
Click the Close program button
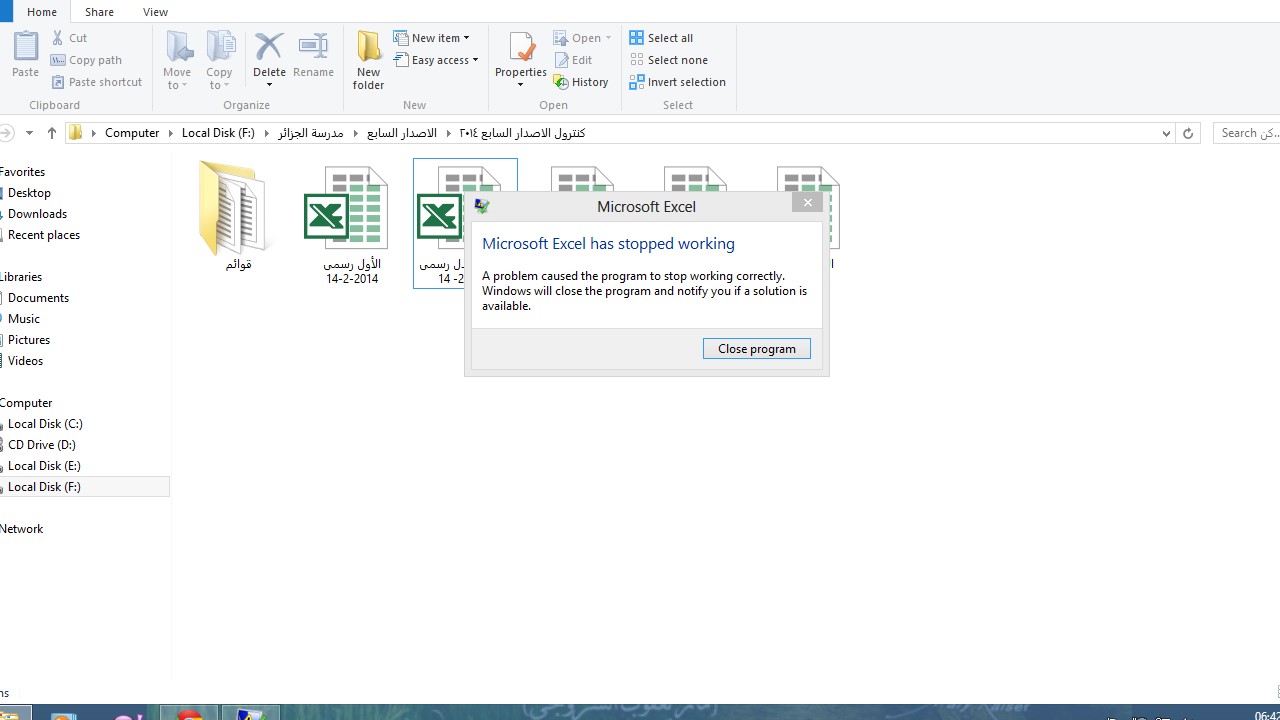[x=756, y=349]
